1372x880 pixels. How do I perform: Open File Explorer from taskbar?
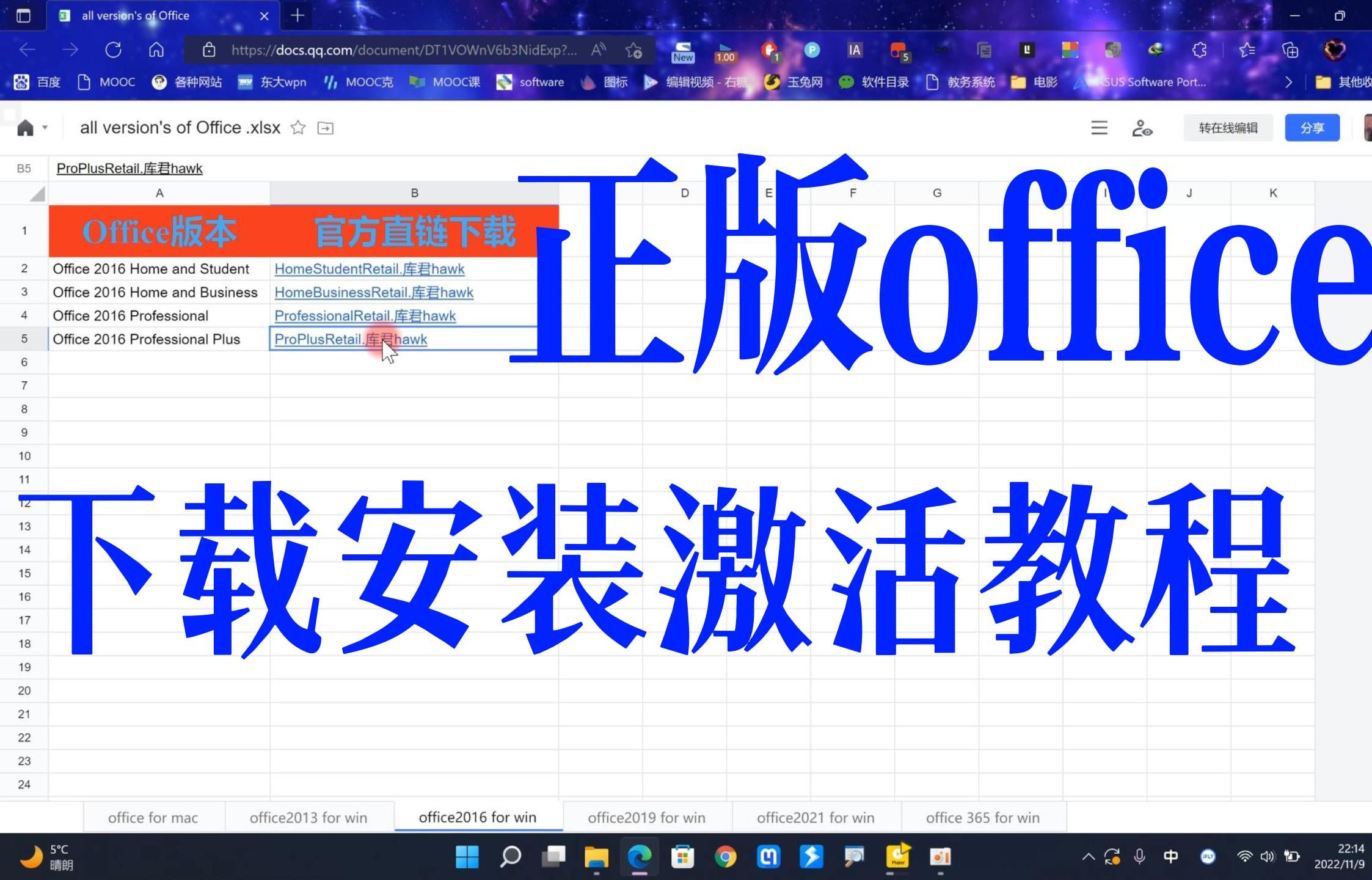coord(596,857)
